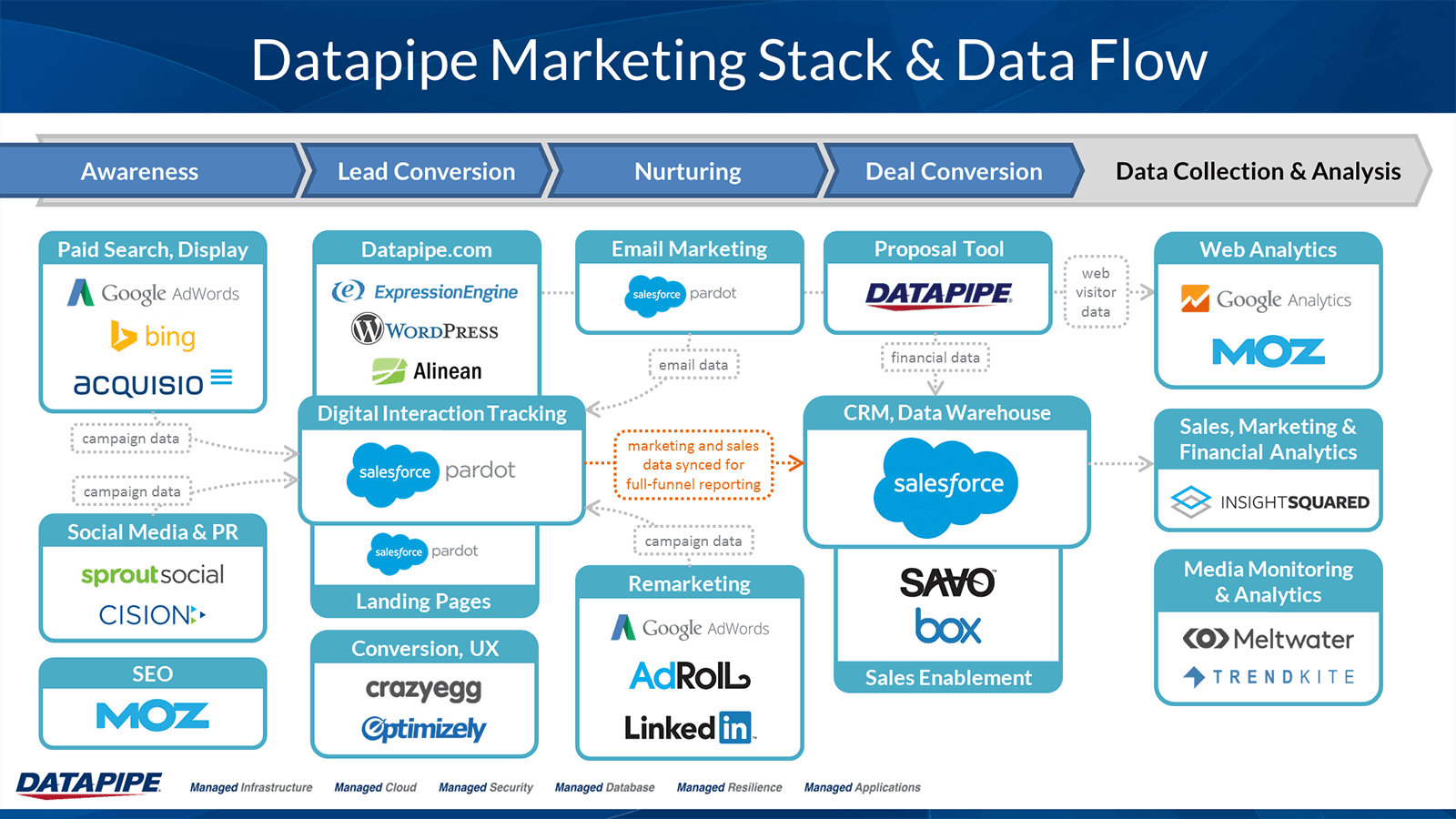Image resolution: width=1456 pixels, height=819 pixels.
Task: Select the 'web visitor data' label
Action: click(x=1096, y=292)
